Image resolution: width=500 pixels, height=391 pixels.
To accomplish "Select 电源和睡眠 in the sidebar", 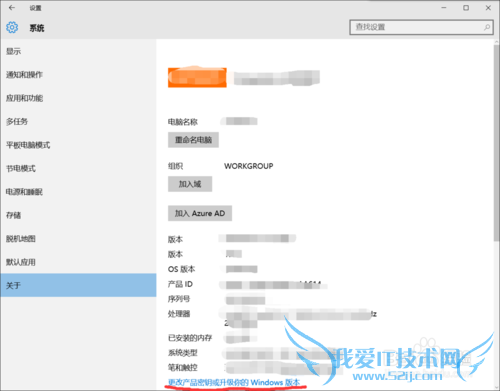I will [78, 192].
